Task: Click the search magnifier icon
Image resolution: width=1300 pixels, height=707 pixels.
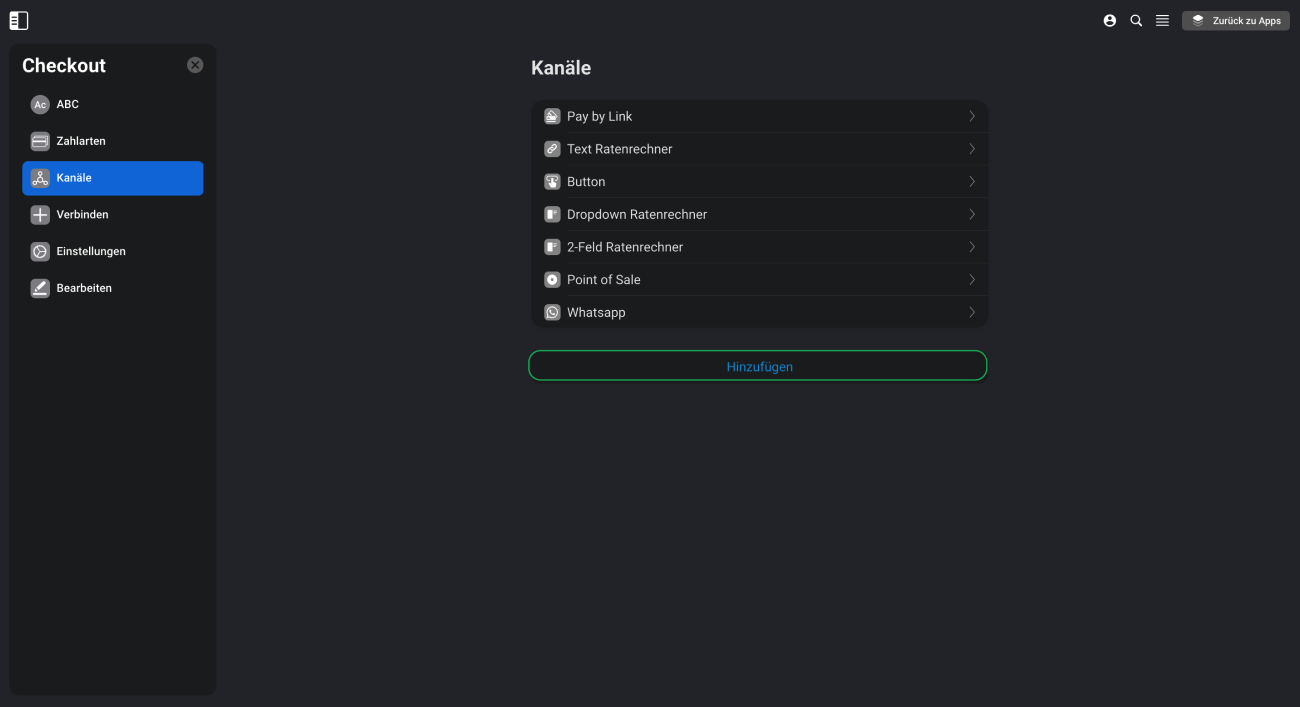Action: 1136,20
